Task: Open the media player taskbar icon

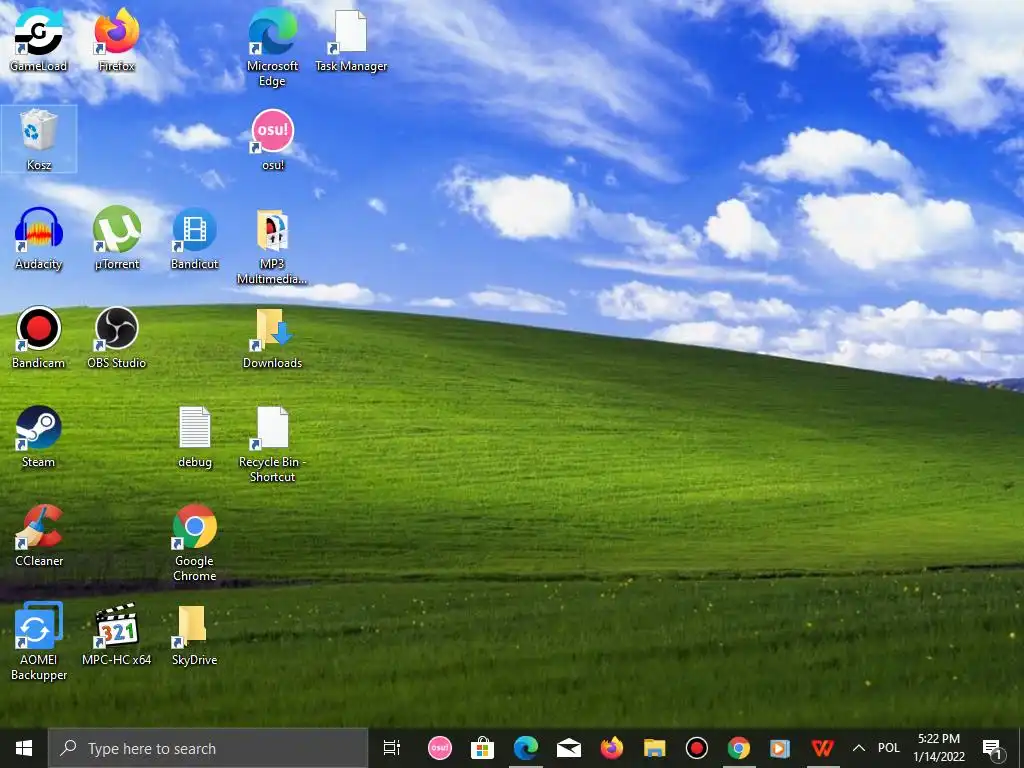Action: pyautogui.click(x=780, y=748)
